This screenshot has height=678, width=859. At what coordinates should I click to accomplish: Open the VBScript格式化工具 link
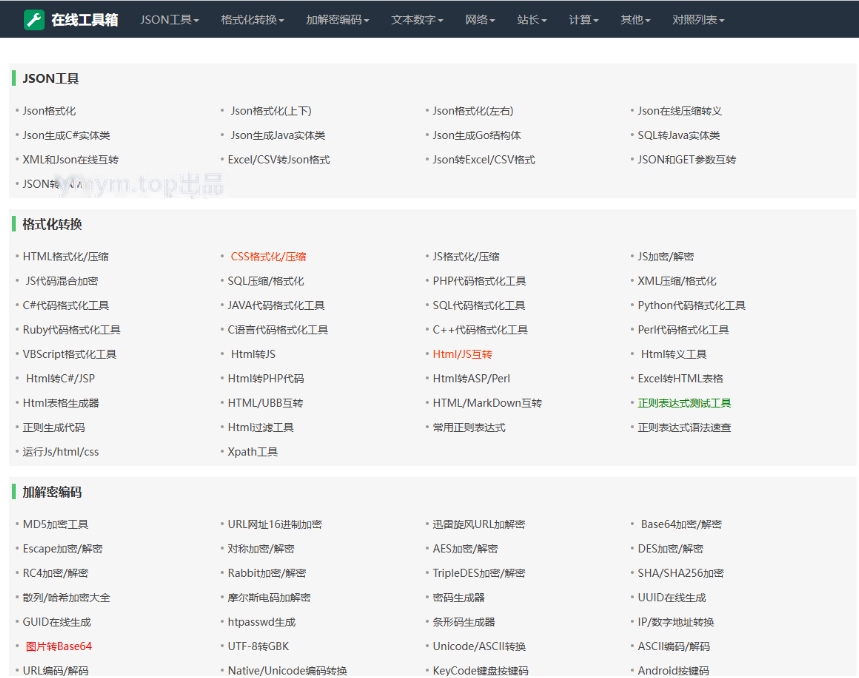tap(69, 354)
